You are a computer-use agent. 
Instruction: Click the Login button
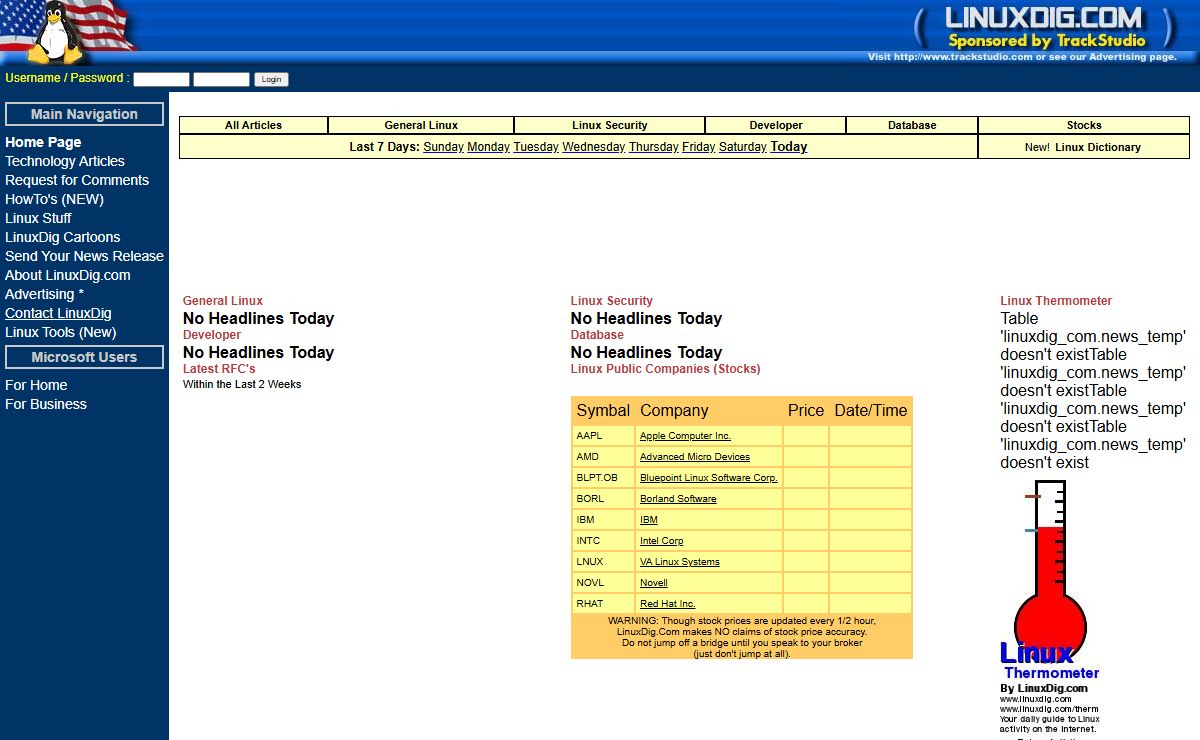(271, 79)
